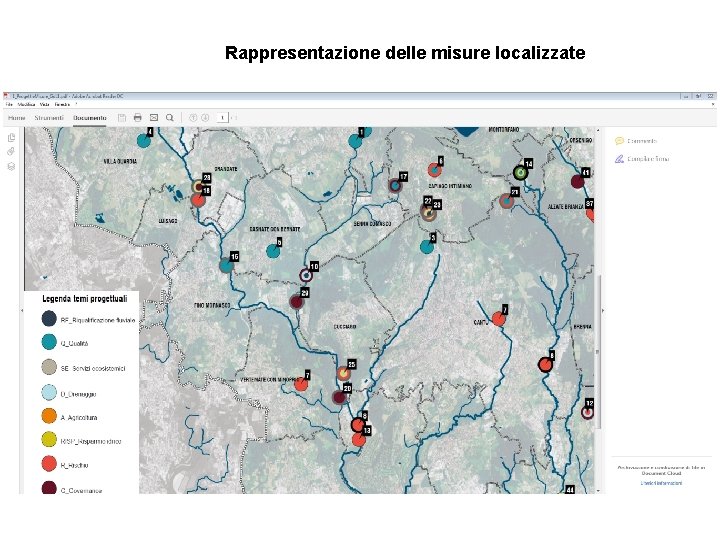Click the 'Legenda temi progettuali' heading
Image resolution: width=720 pixels, height=540 pixels.
[x=85, y=299]
